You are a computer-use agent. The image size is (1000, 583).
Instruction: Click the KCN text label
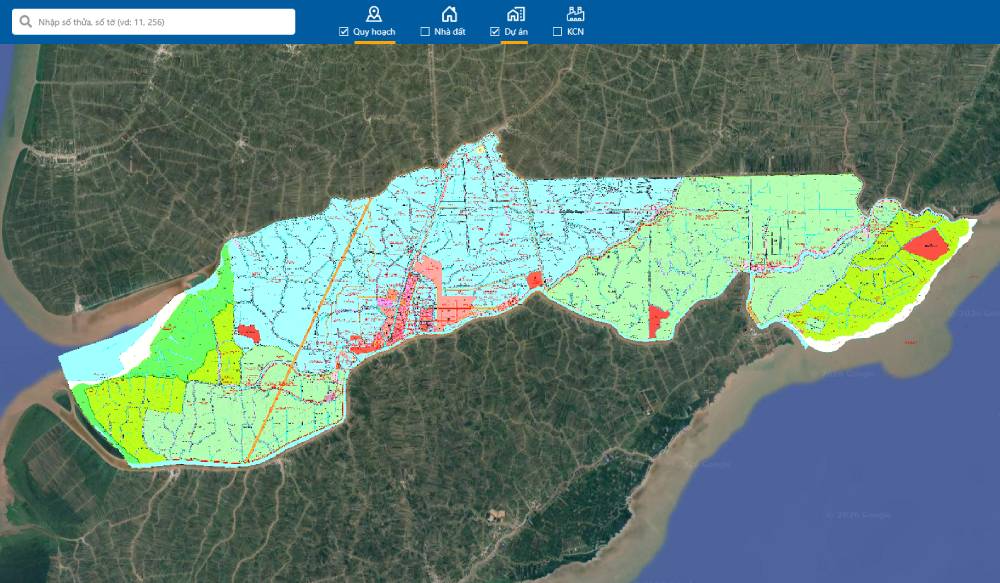pos(575,32)
